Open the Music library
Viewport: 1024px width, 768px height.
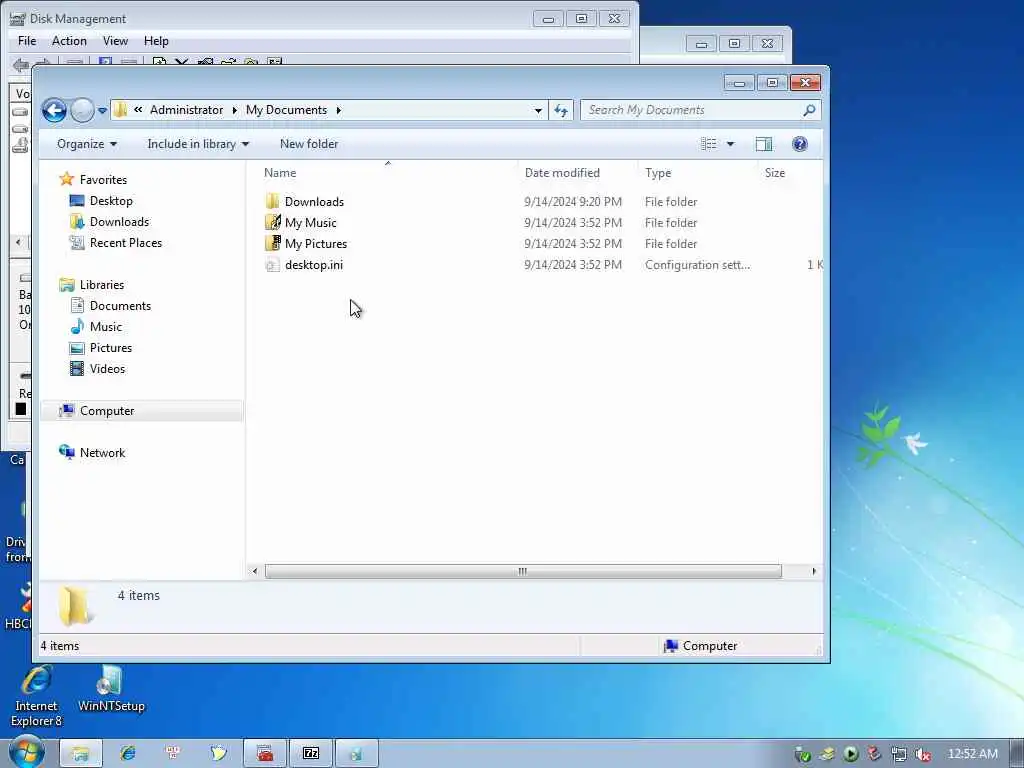[106, 327]
